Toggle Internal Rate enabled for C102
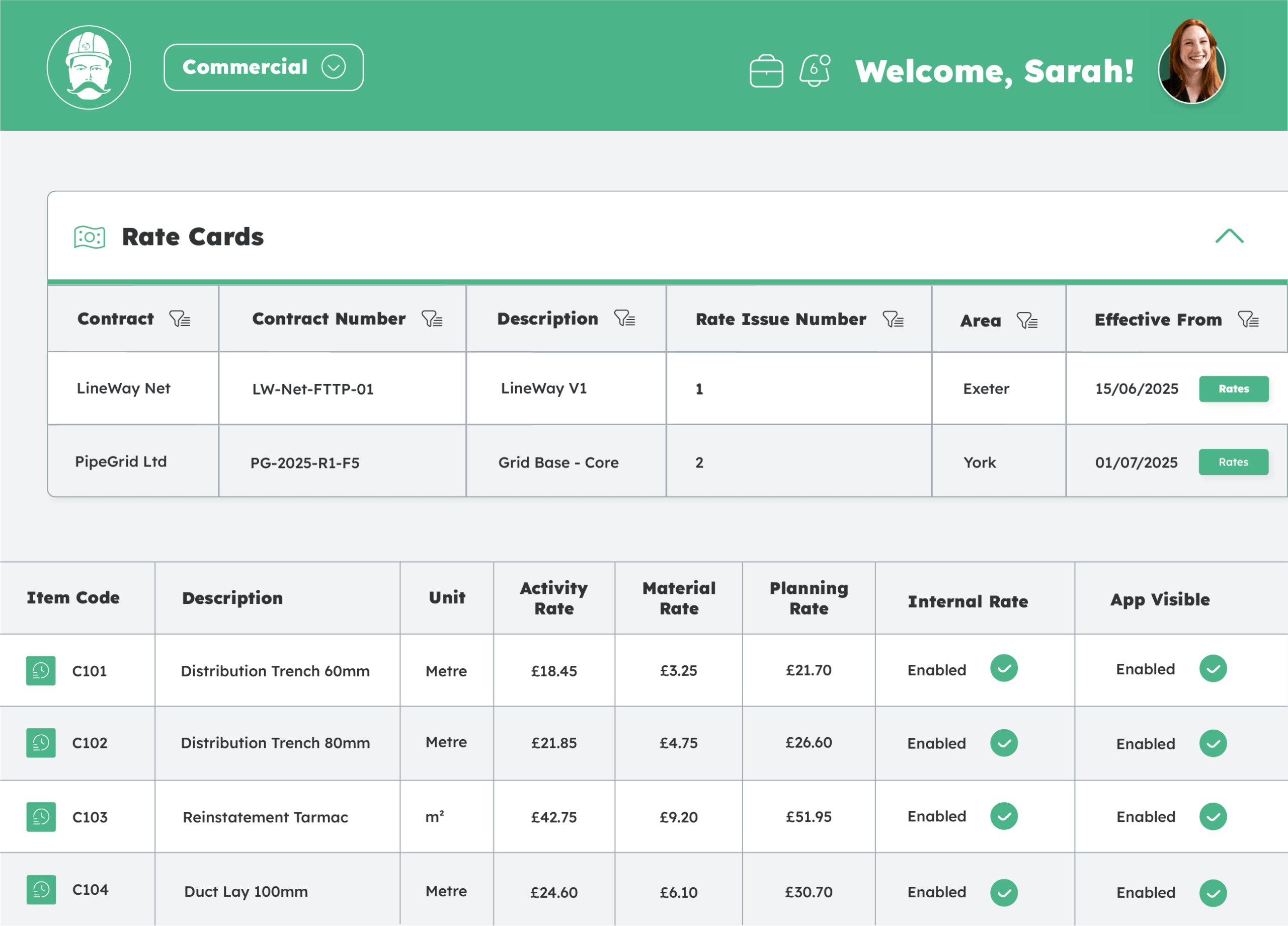1288x926 pixels. [1004, 743]
